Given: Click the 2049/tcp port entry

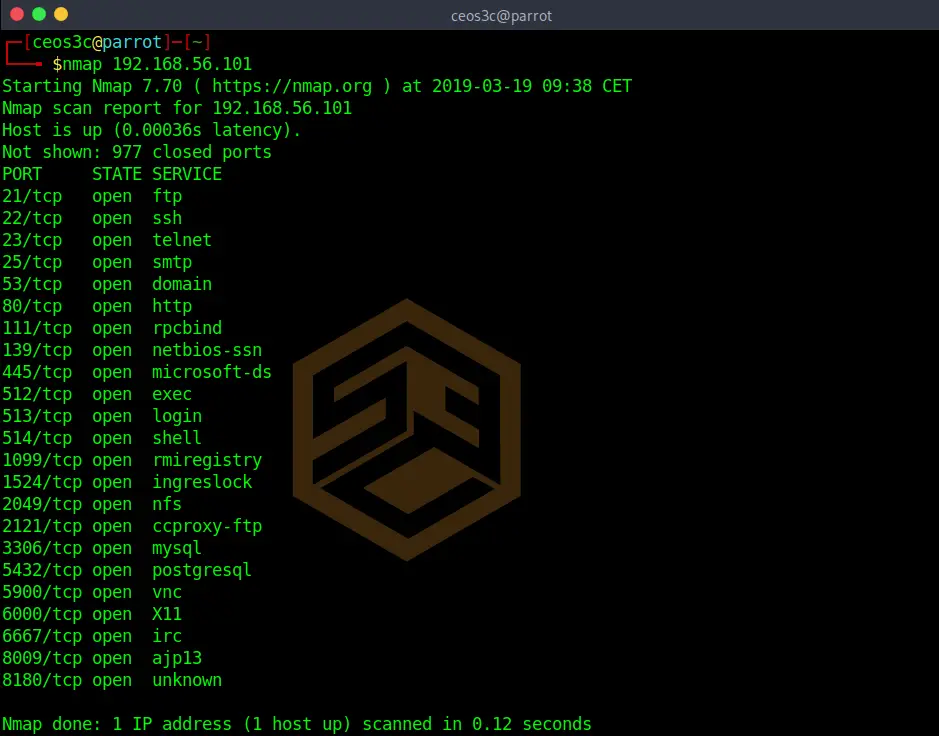Looking at the screenshot, I should pos(42,504).
